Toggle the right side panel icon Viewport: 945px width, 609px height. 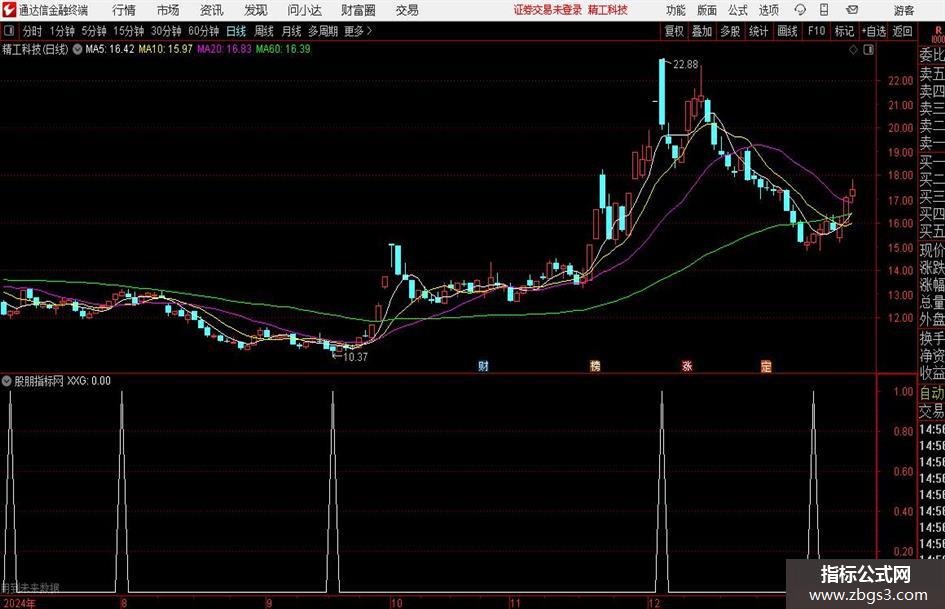tap(868, 50)
